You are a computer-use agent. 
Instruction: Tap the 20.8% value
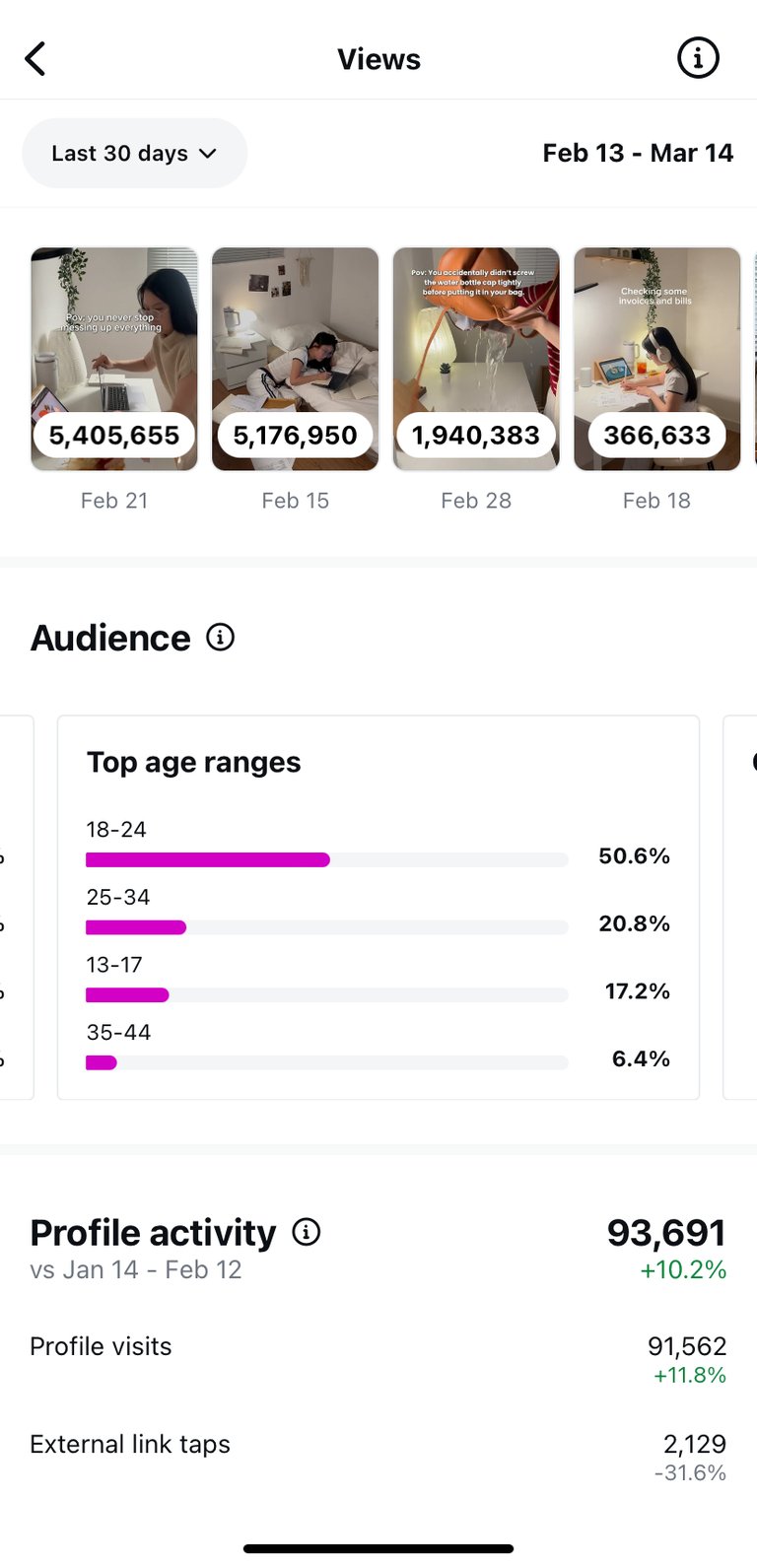(x=635, y=923)
